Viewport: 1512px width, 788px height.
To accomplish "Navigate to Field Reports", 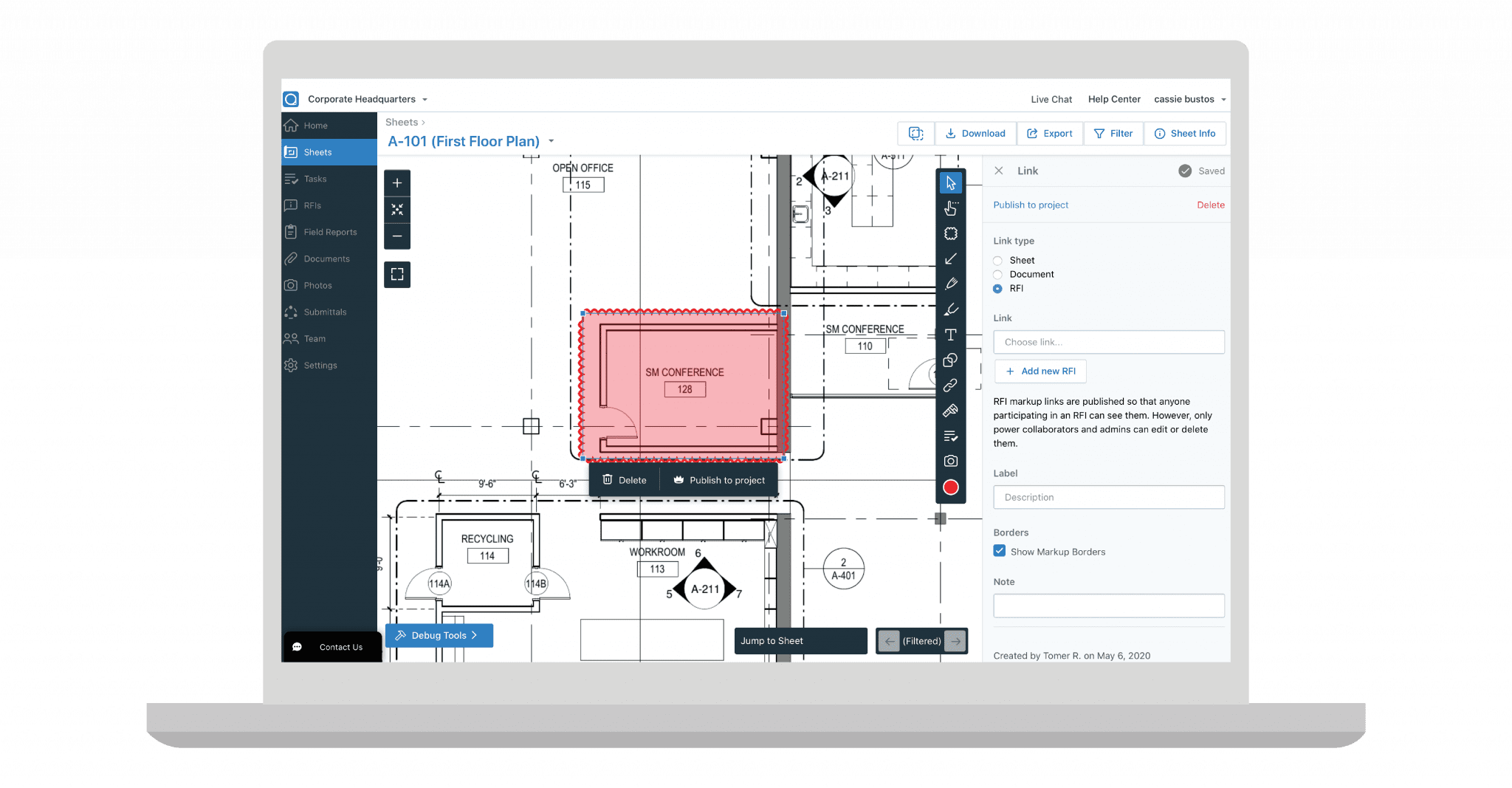I will [x=329, y=232].
